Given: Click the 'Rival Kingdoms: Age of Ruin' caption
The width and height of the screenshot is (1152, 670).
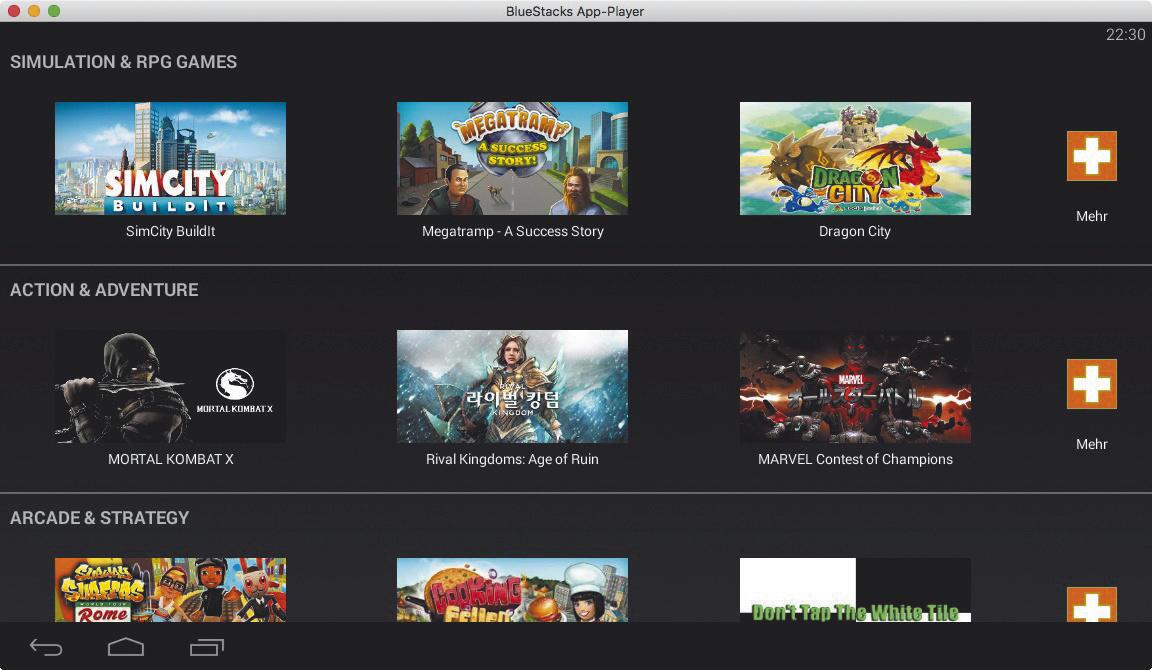Looking at the screenshot, I should (x=512, y=459).
